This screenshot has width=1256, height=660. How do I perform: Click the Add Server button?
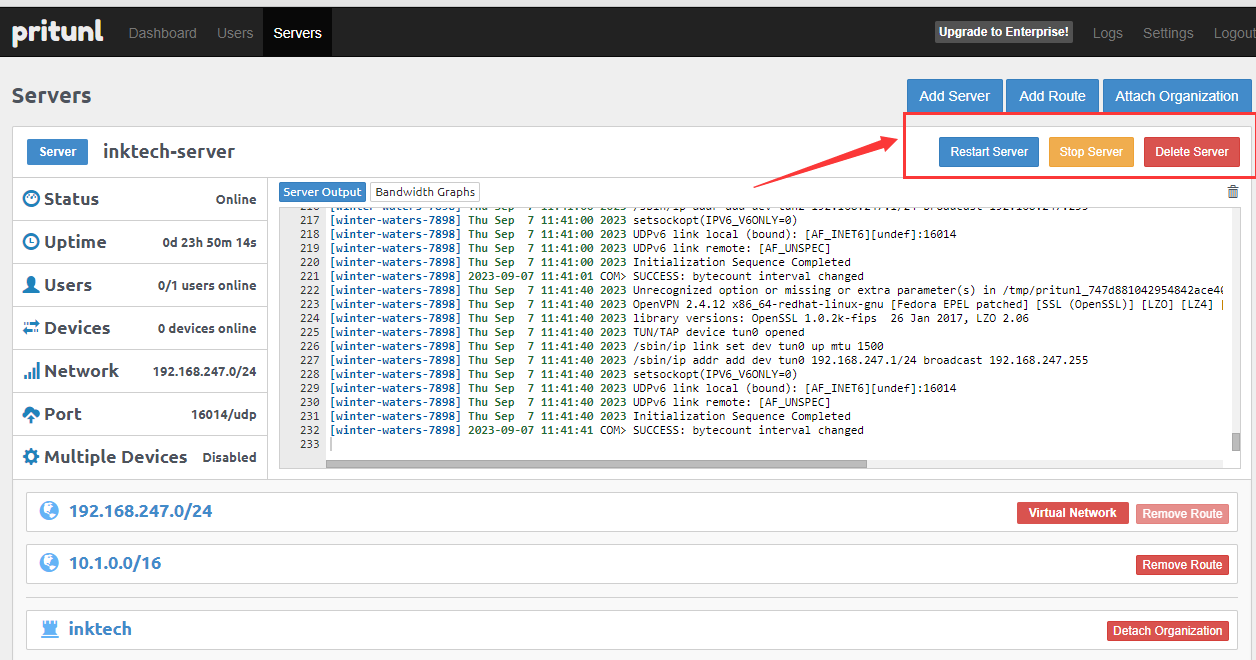[954, 96]
